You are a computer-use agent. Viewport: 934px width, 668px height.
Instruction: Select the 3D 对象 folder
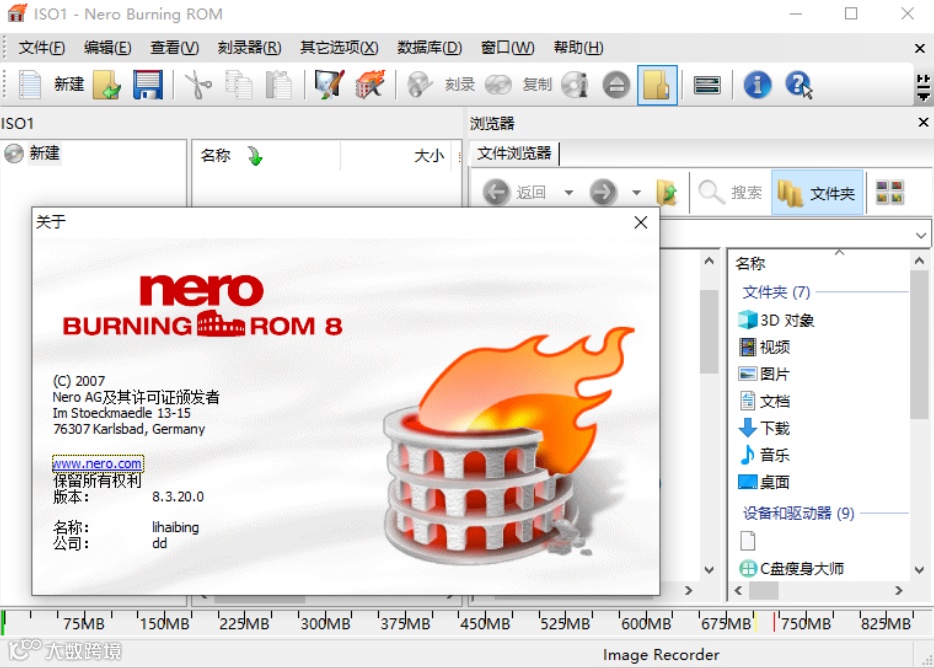click(776, 320)
